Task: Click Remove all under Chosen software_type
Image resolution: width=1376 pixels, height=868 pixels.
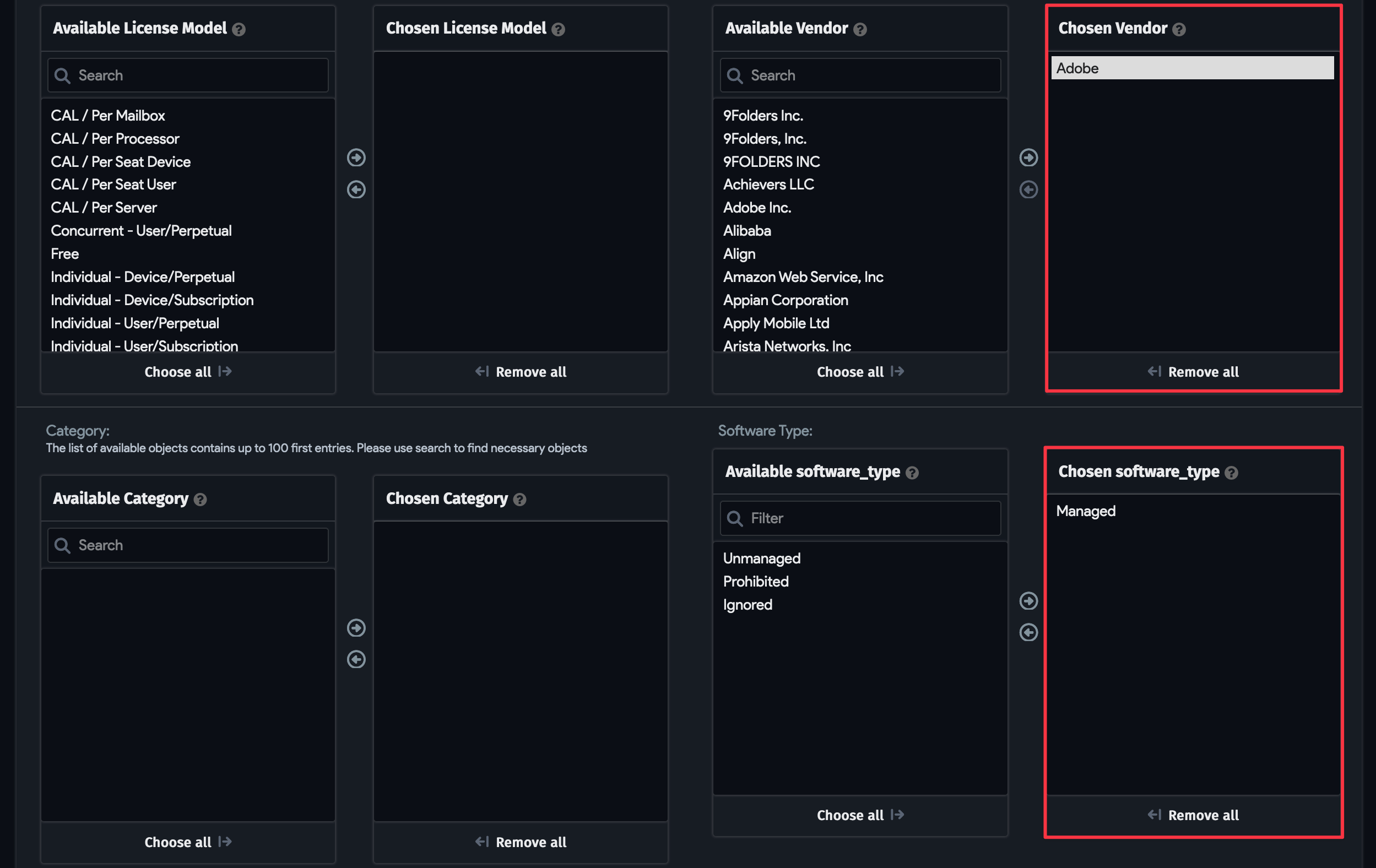Action: click(x=1193, y=816)
